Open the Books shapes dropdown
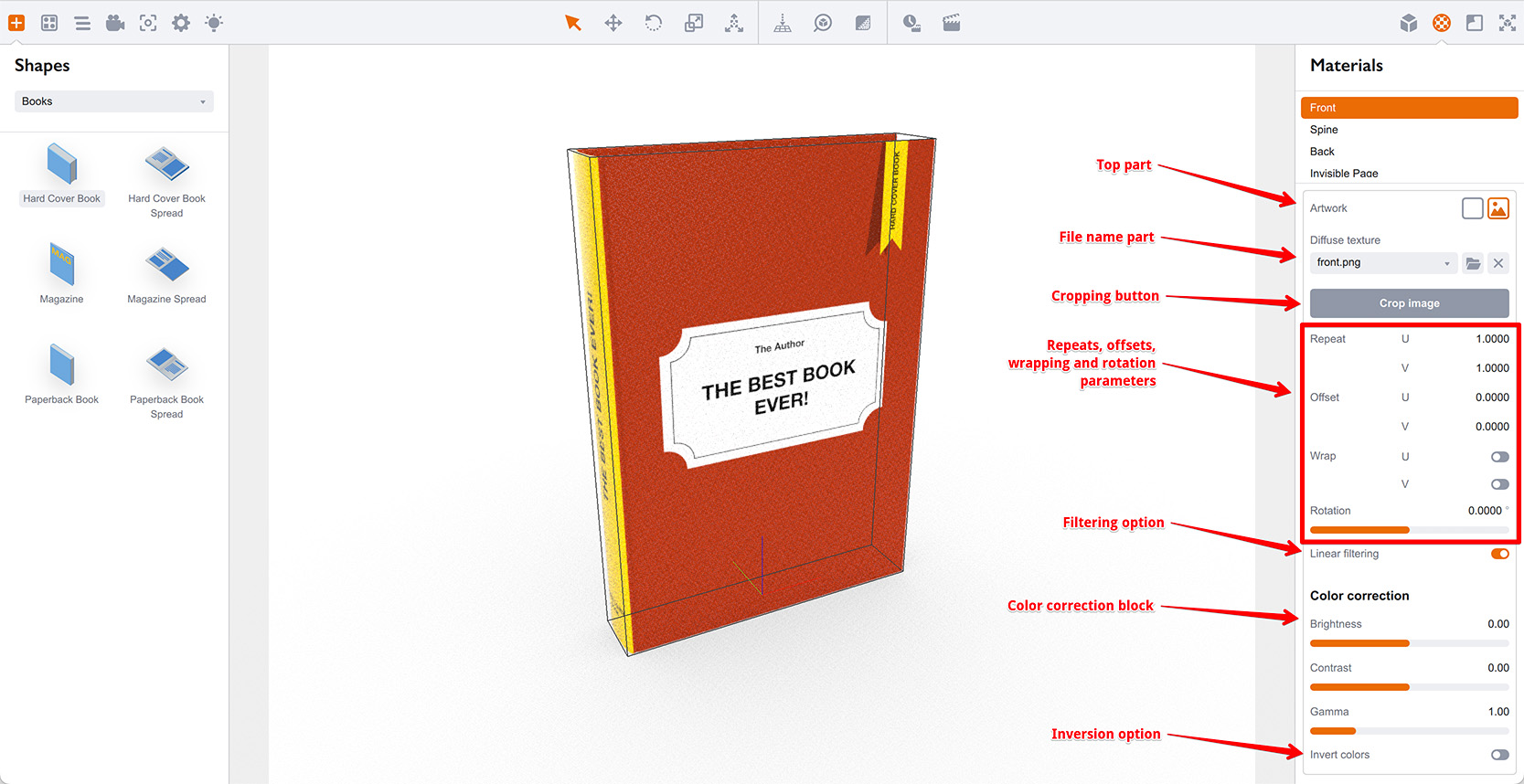 (x=114, y=101)
